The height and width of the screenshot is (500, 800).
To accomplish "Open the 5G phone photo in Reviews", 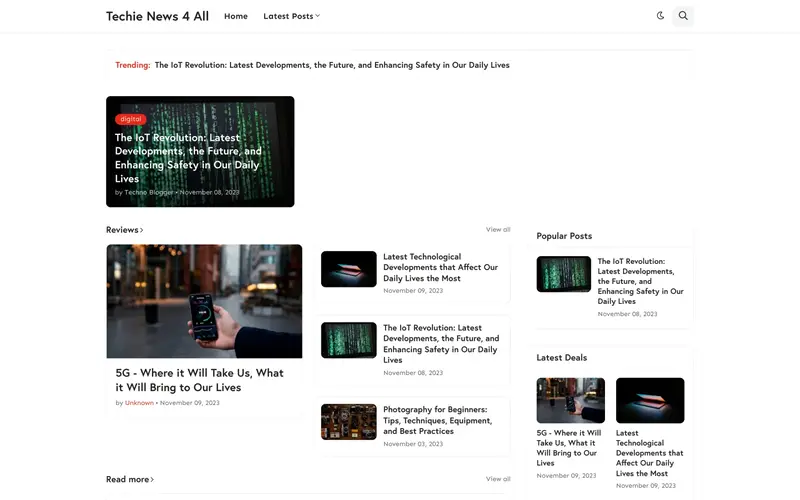I will pos(204,301).
